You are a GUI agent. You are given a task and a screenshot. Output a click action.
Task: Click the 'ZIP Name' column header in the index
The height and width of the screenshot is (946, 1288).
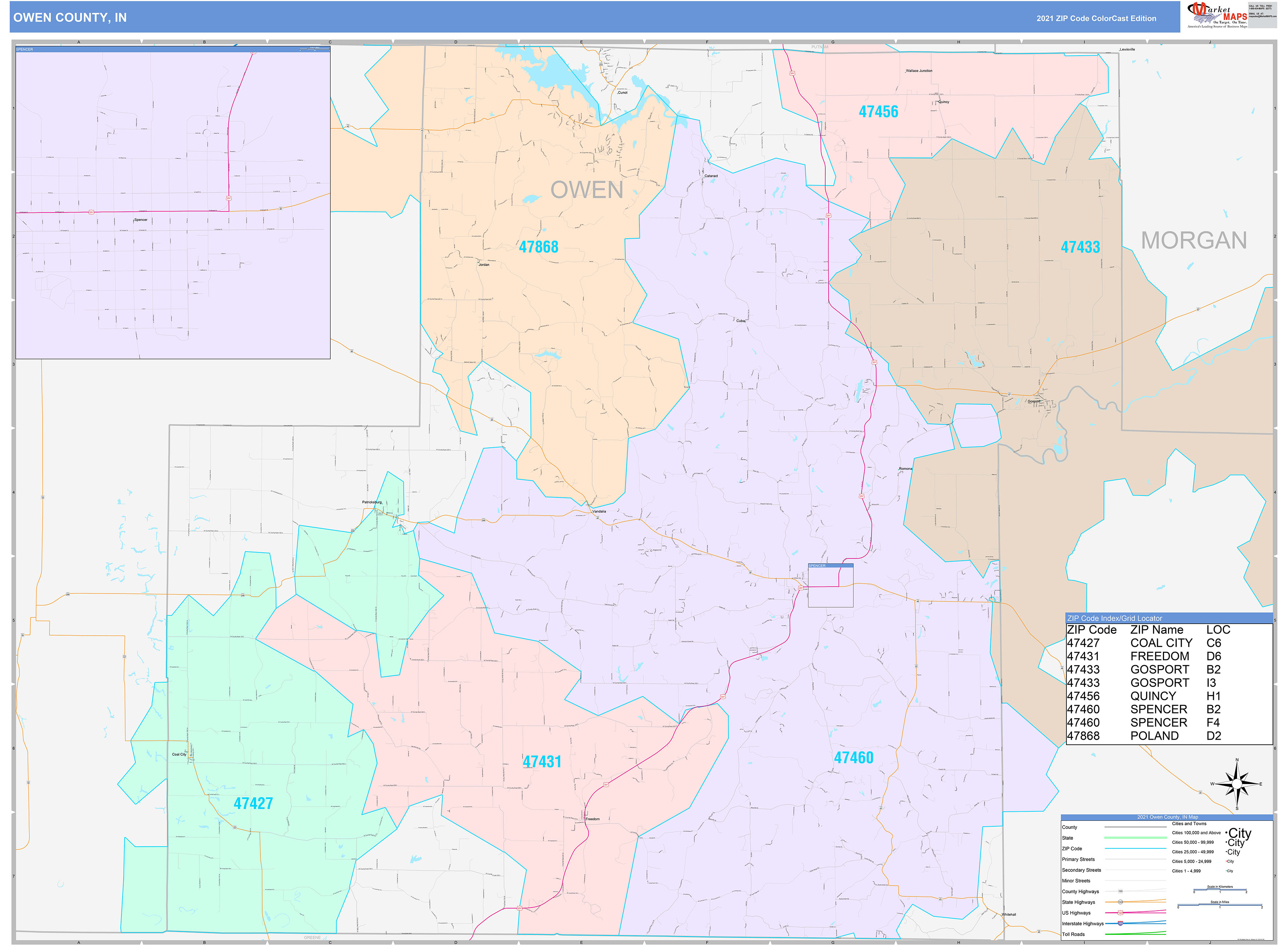(x=1156, y=630)
